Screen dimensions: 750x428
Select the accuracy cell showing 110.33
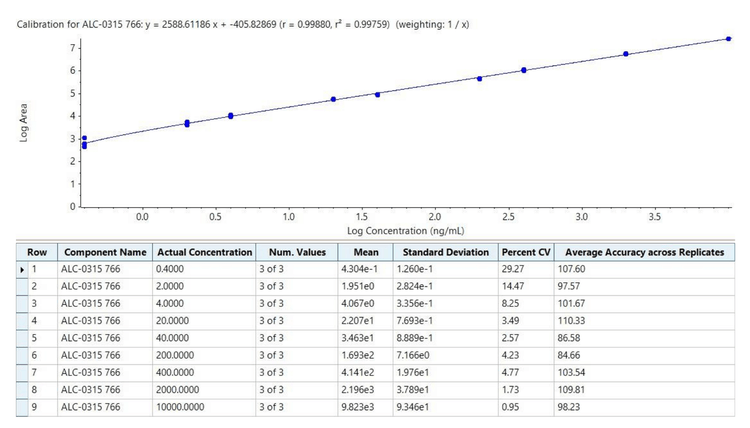(x=644, y=321)
